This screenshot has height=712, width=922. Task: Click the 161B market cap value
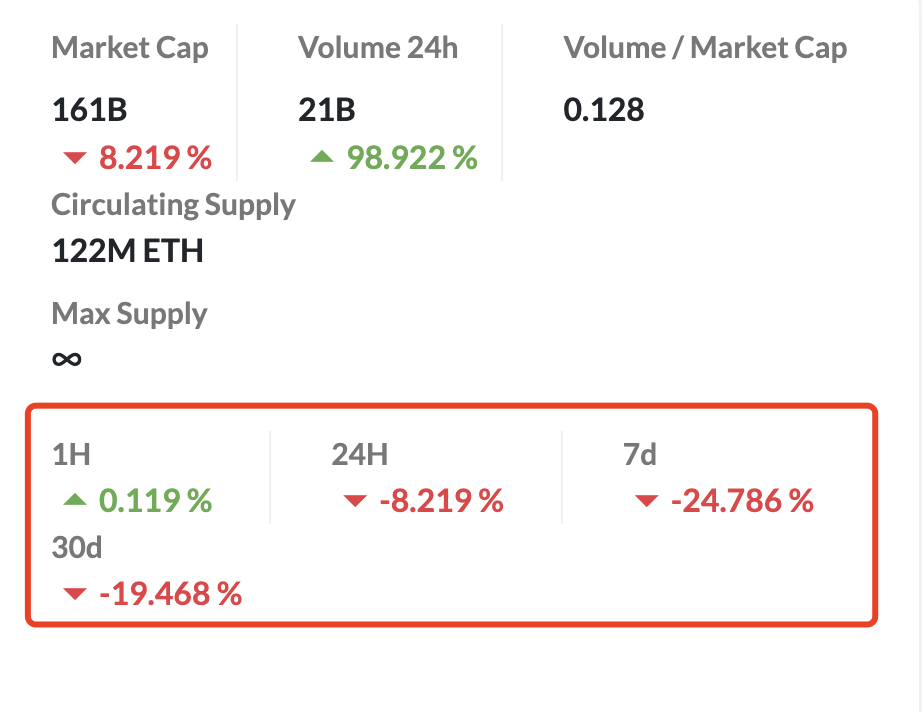(89, 110)
